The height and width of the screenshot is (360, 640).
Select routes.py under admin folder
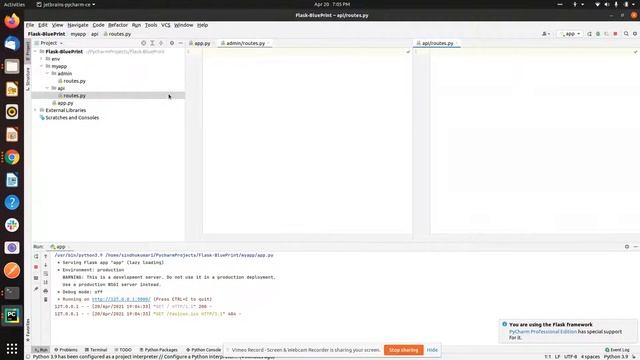point(74,81)
